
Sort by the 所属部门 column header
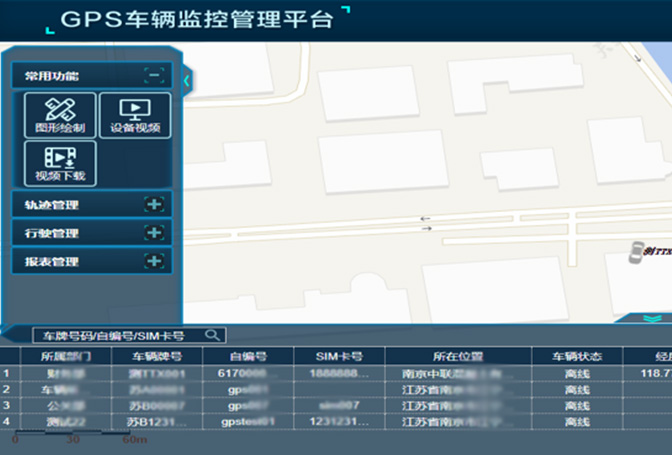pyautogui.click(x=66, y=356)
